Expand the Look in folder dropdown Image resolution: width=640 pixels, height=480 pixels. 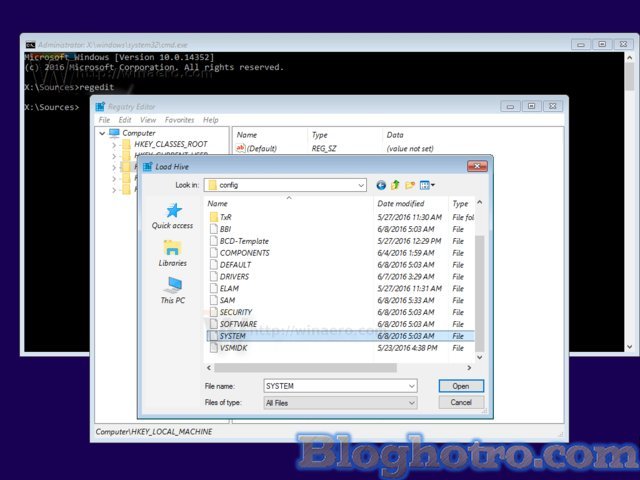pos(360,185)
